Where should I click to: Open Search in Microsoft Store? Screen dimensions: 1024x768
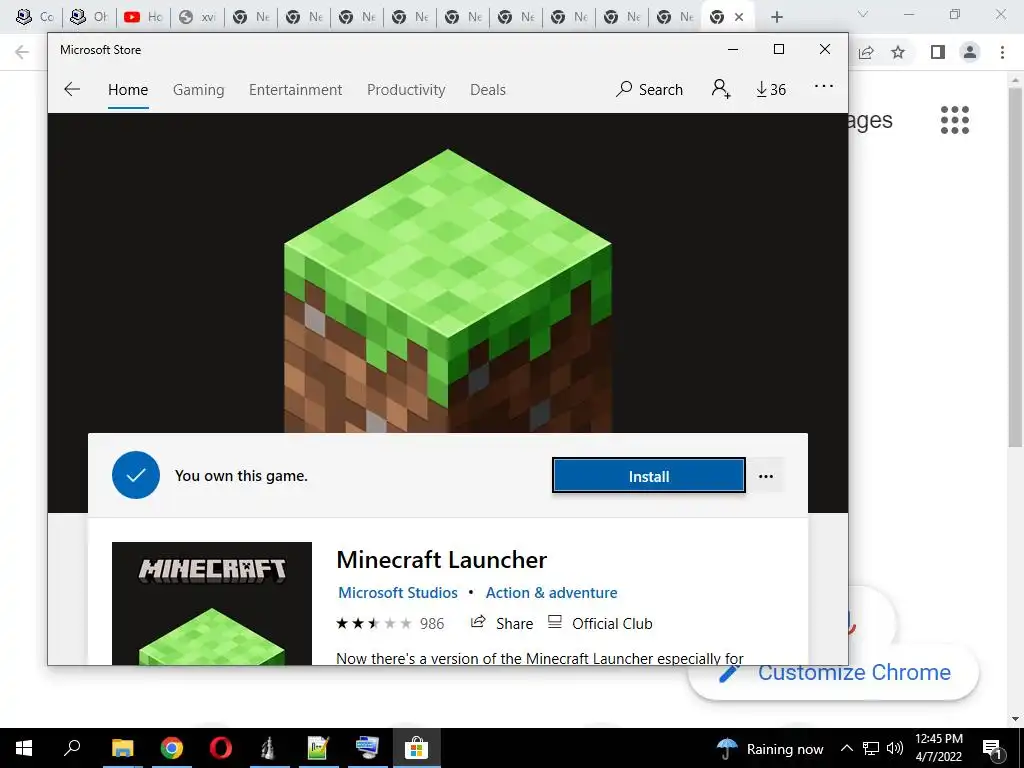(649, 89)
